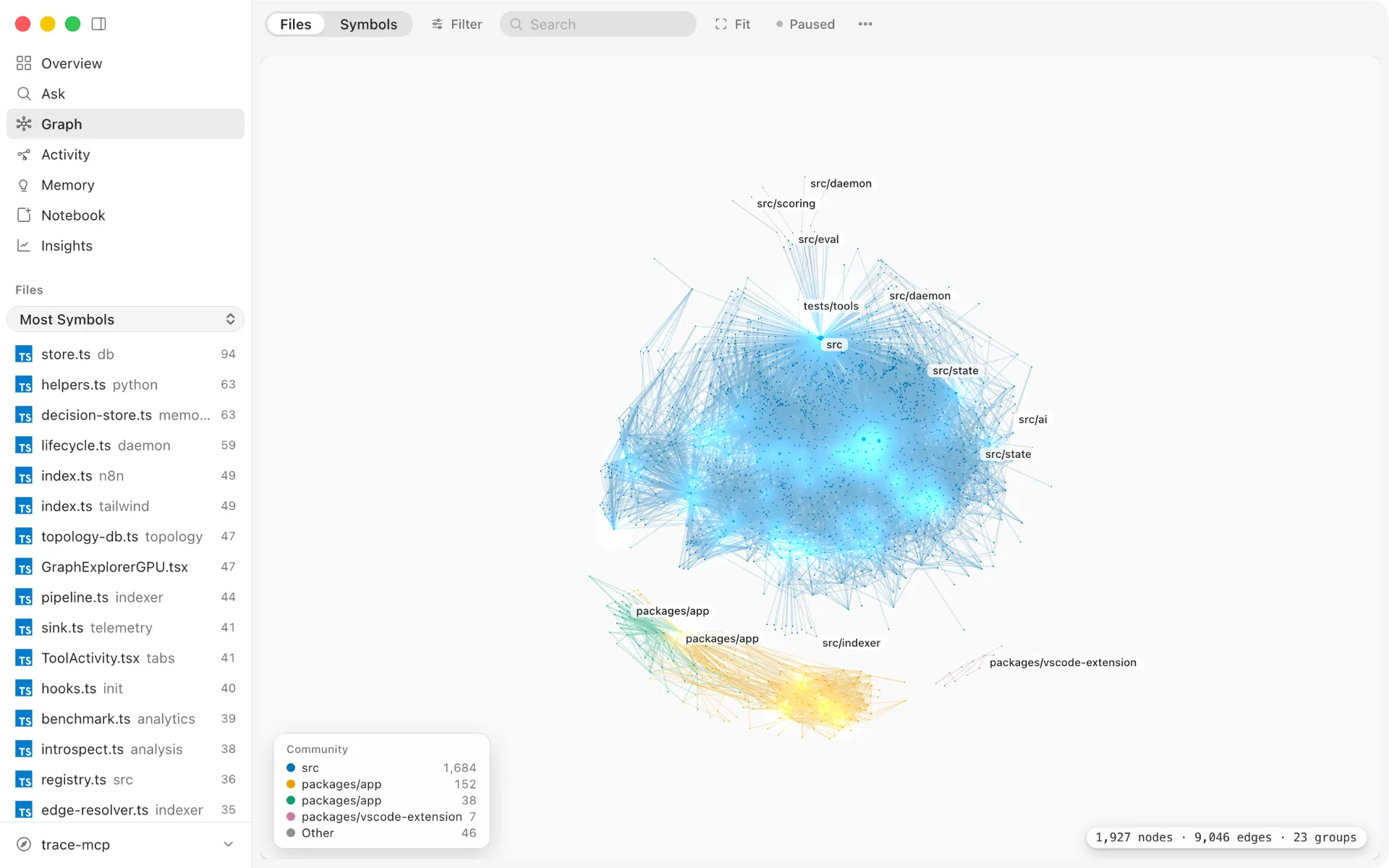Click the blue src community swatch
1389x868 pixels.
click(291, 767)
